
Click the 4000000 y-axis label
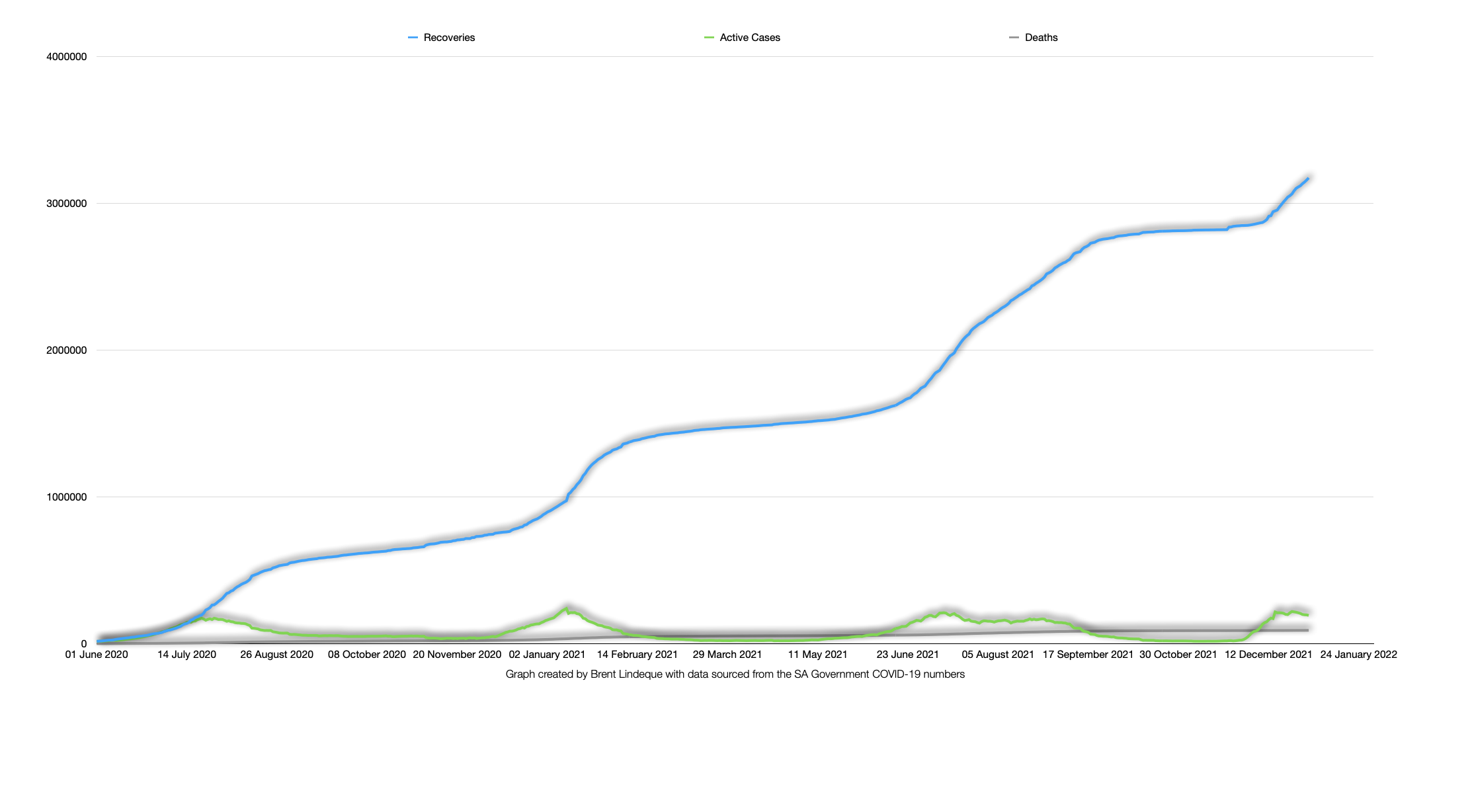coord(66,57)
